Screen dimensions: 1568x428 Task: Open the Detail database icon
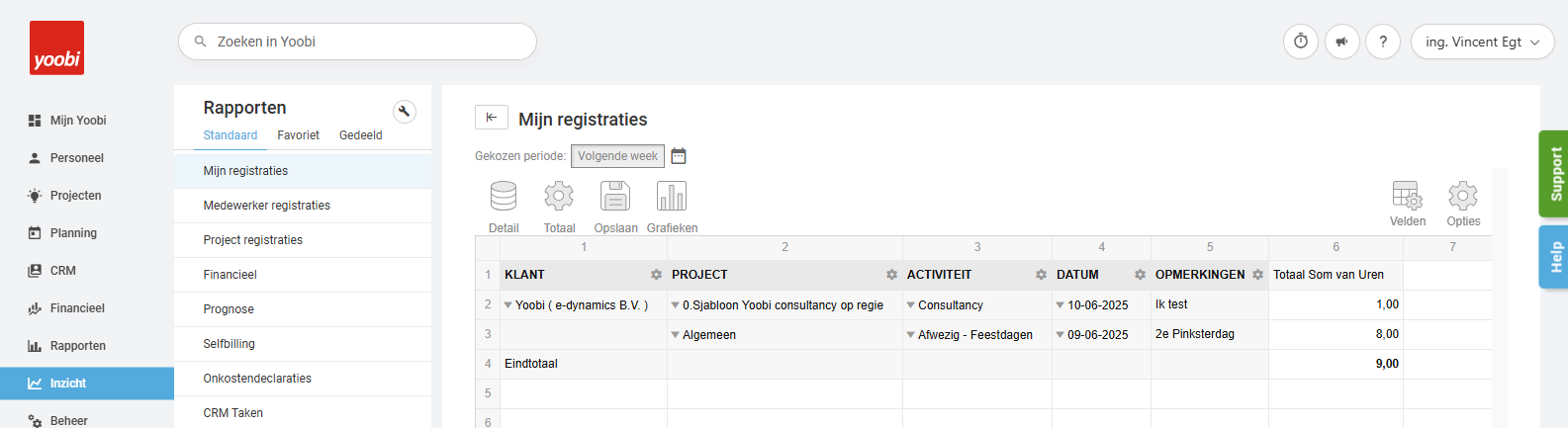(504, 196)
